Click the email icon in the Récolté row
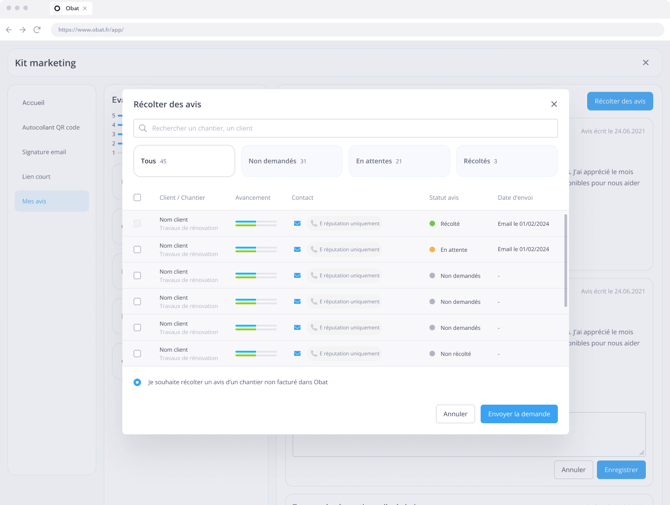Screen dimensions: 670x505 pyautogui.click(x=297, y=224)
